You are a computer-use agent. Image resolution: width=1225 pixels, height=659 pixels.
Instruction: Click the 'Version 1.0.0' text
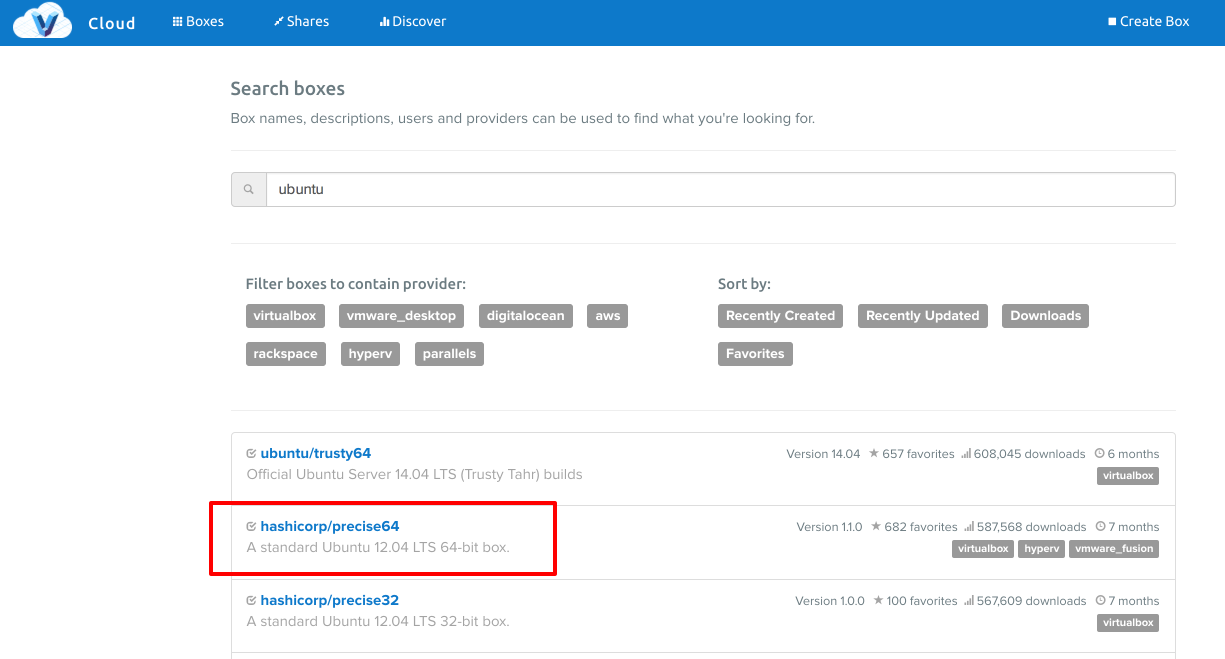point(830,601)
